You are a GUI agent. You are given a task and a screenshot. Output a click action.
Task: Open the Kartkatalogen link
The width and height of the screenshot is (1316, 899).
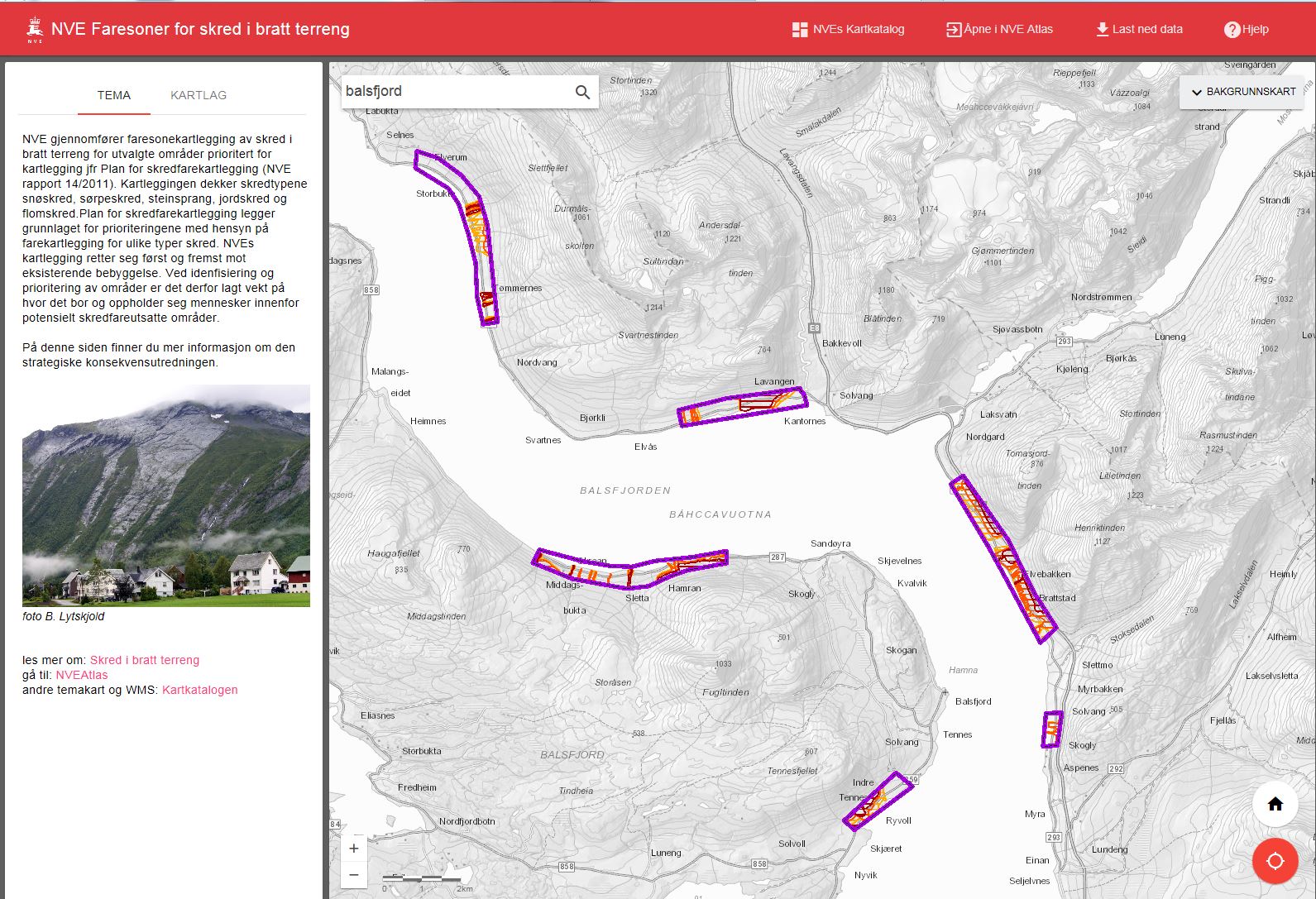point(200,690)
